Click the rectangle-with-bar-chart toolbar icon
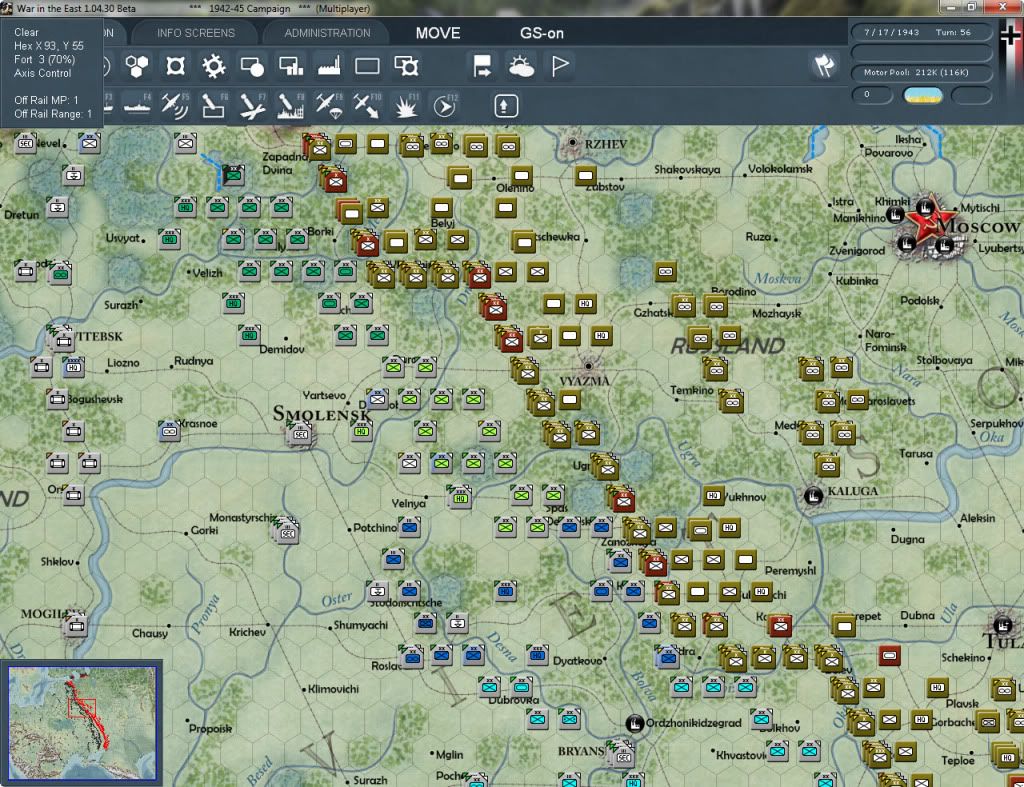The height and width of the screenshot is (787, 1024). [291, 66]
